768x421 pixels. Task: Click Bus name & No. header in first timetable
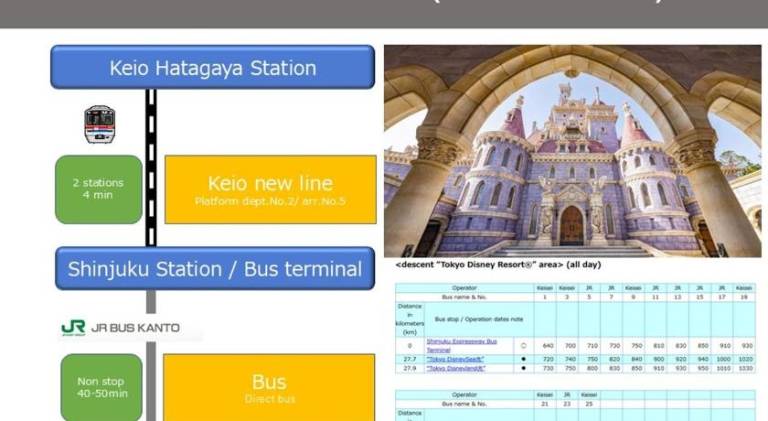[464, 297]
